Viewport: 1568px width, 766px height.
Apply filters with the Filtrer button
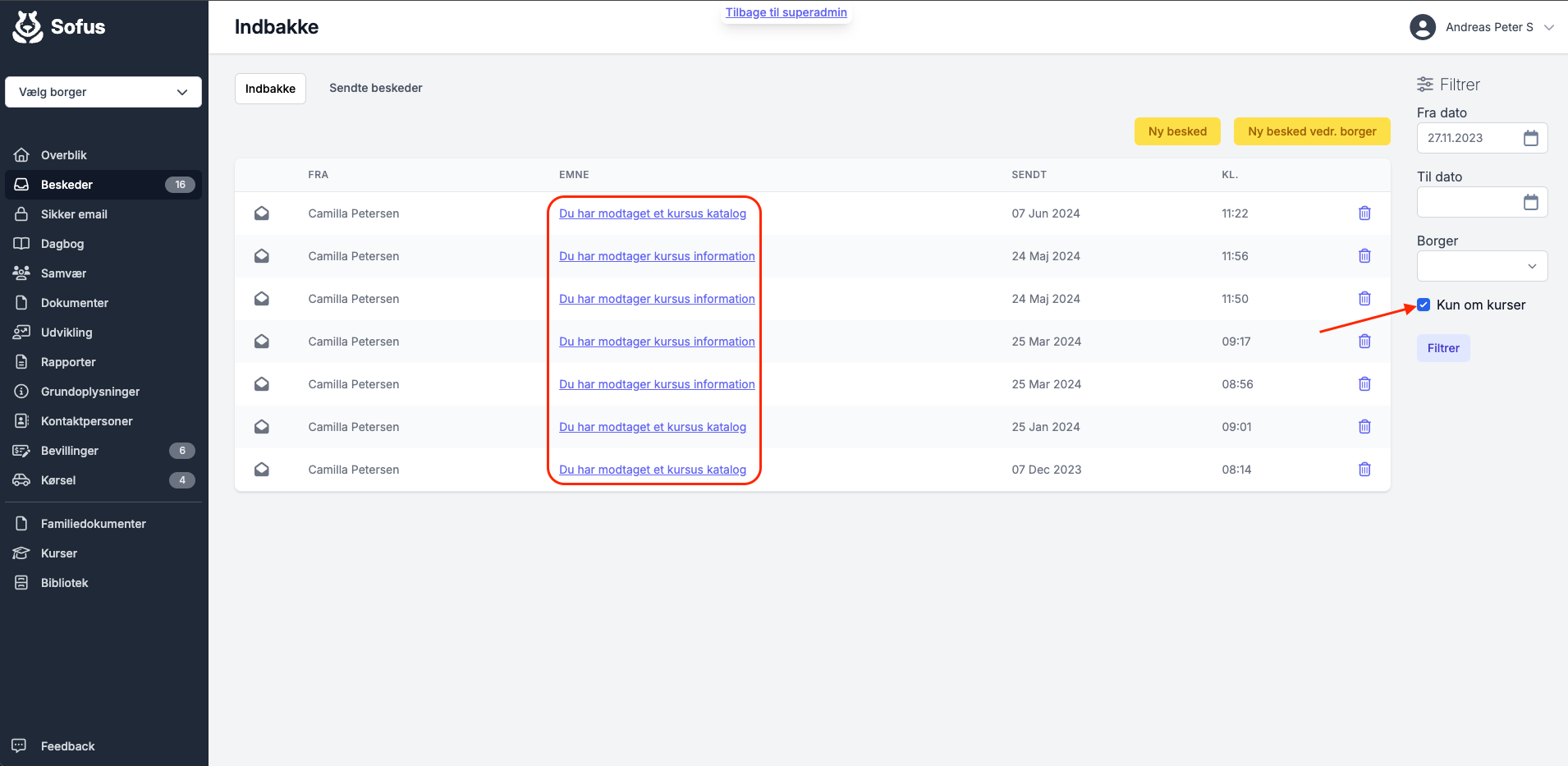(1442, 348)
